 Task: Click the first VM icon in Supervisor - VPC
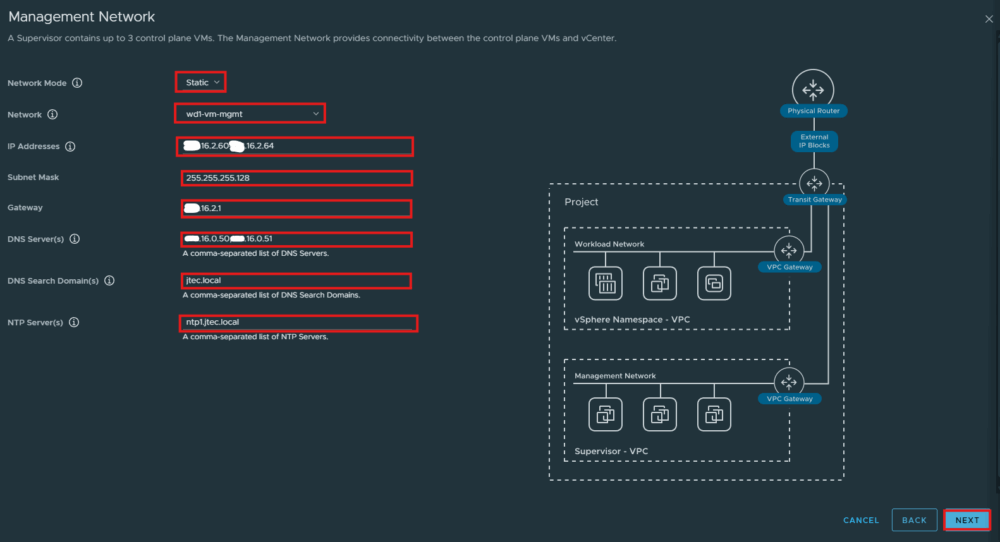click(605, 414)
